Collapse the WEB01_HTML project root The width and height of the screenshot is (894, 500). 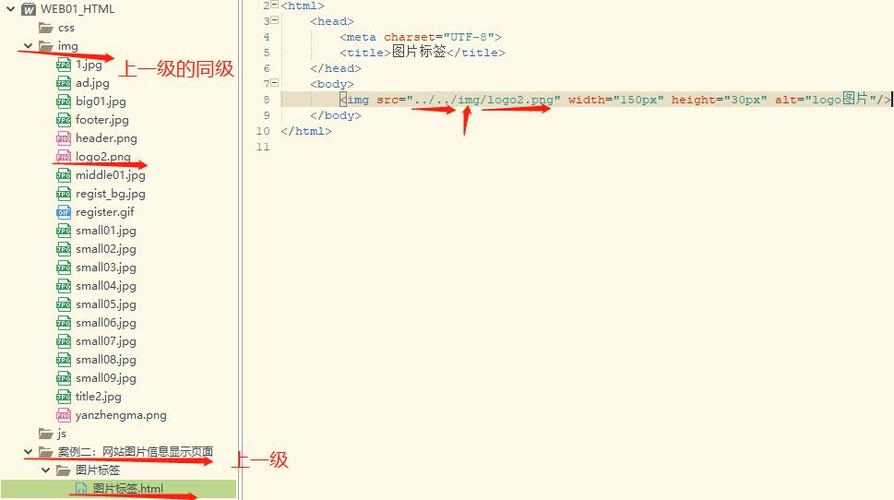tap(10, 9)
